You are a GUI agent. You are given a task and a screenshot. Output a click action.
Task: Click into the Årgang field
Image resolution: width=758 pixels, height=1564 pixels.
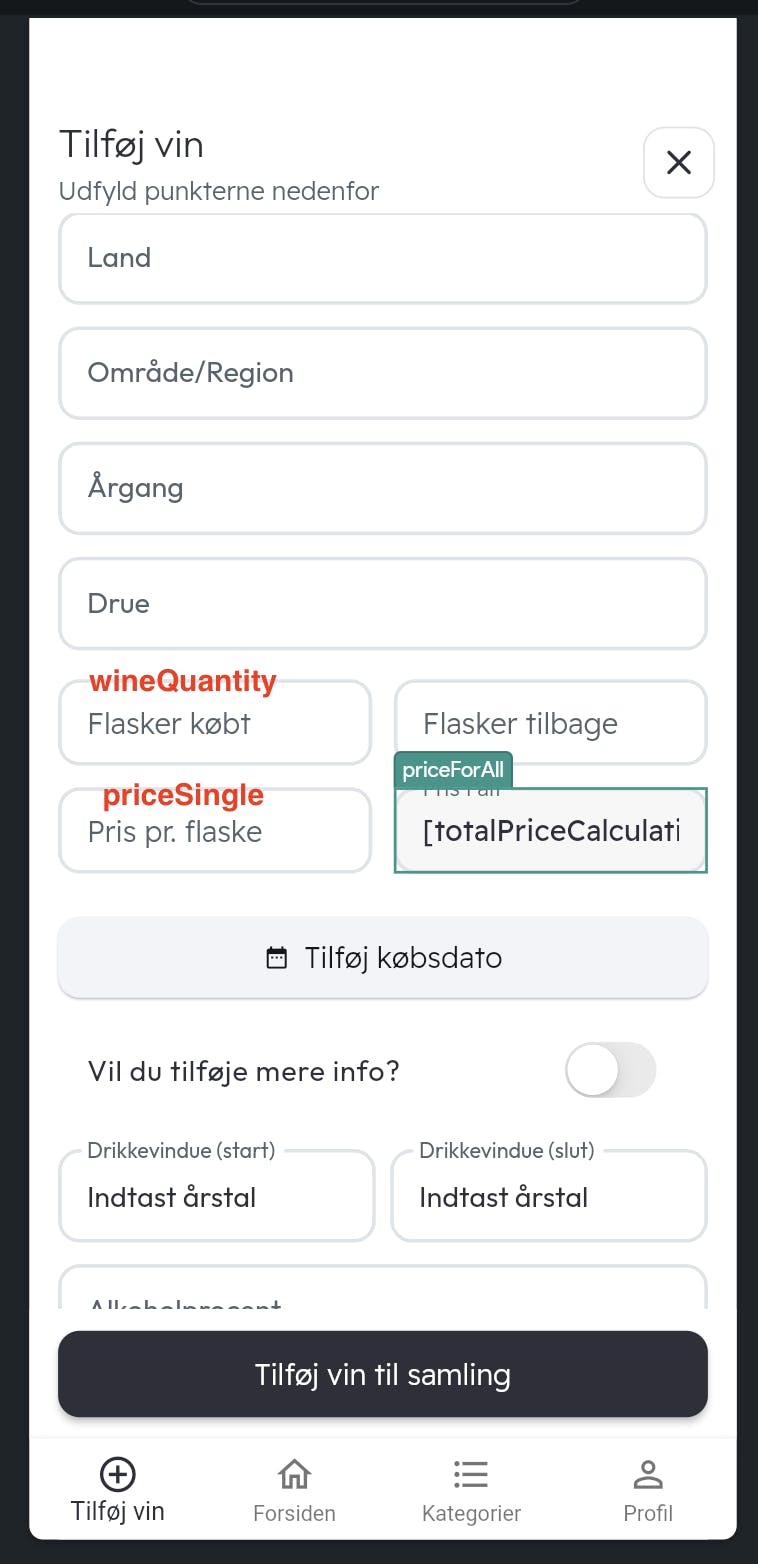[x=383, y=488]
